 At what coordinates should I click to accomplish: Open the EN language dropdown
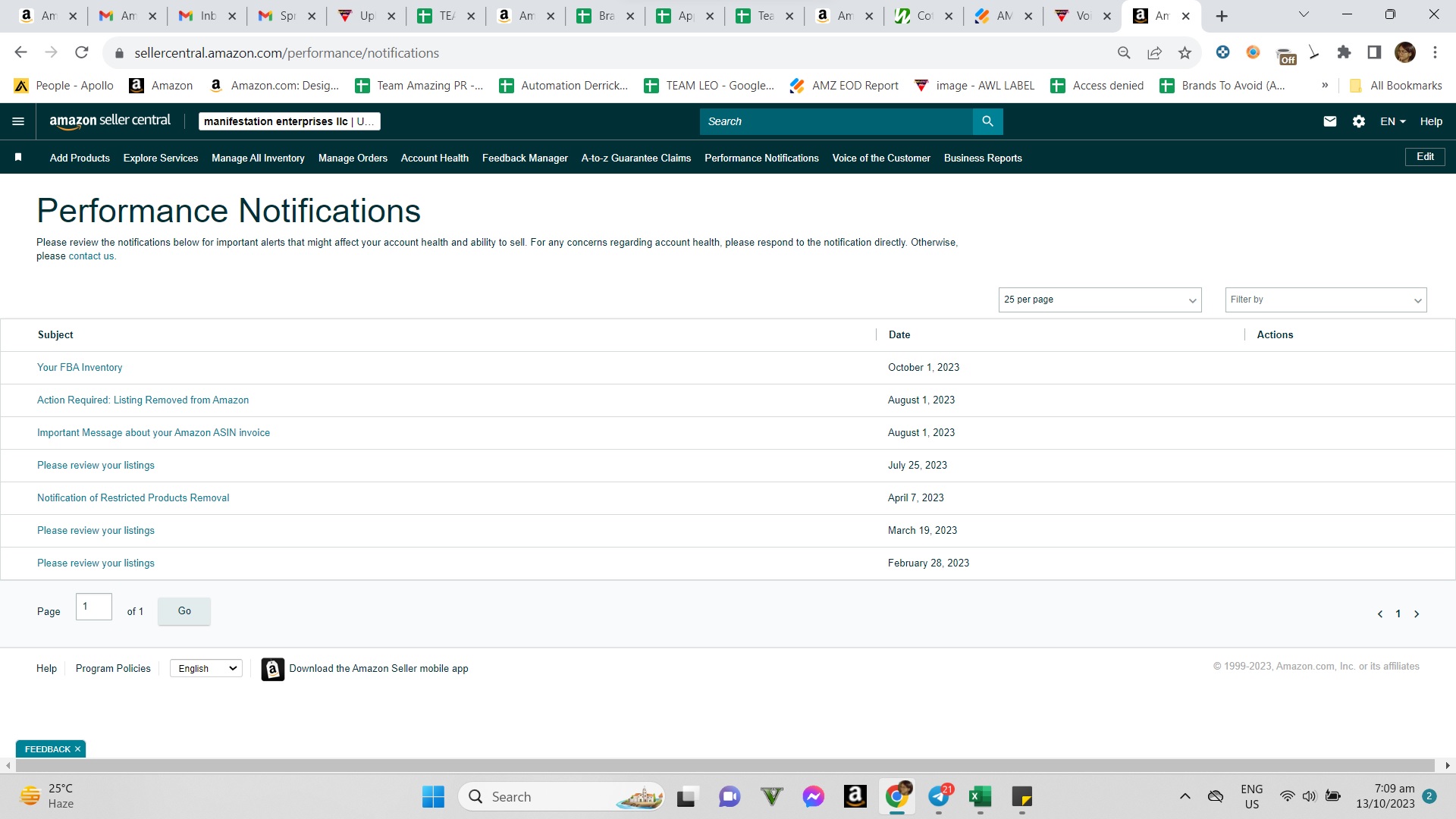point(1393,121)
